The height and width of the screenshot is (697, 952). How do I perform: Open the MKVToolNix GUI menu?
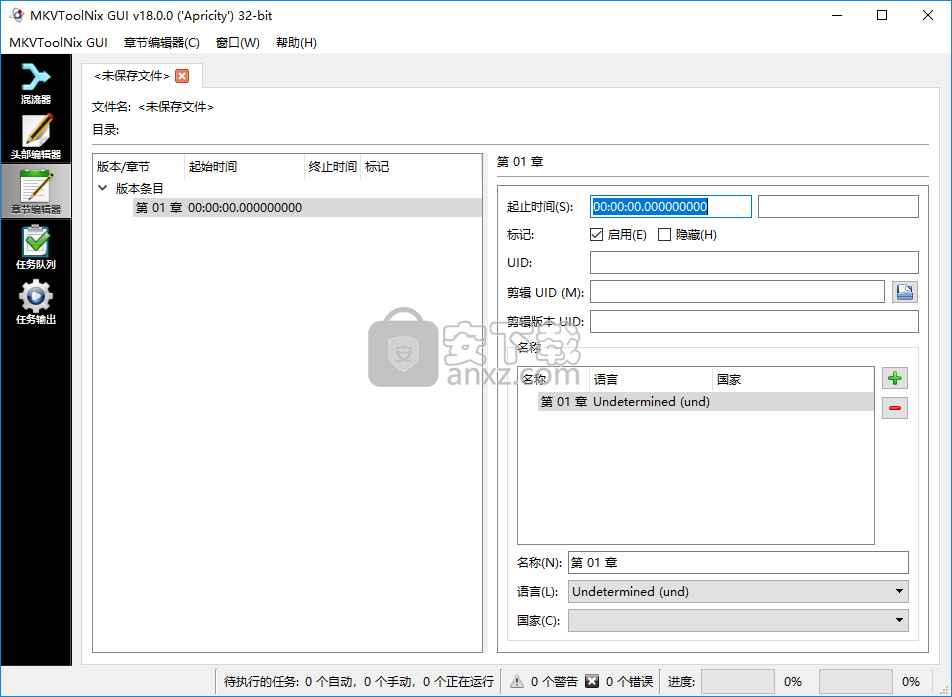pos(58,42)
